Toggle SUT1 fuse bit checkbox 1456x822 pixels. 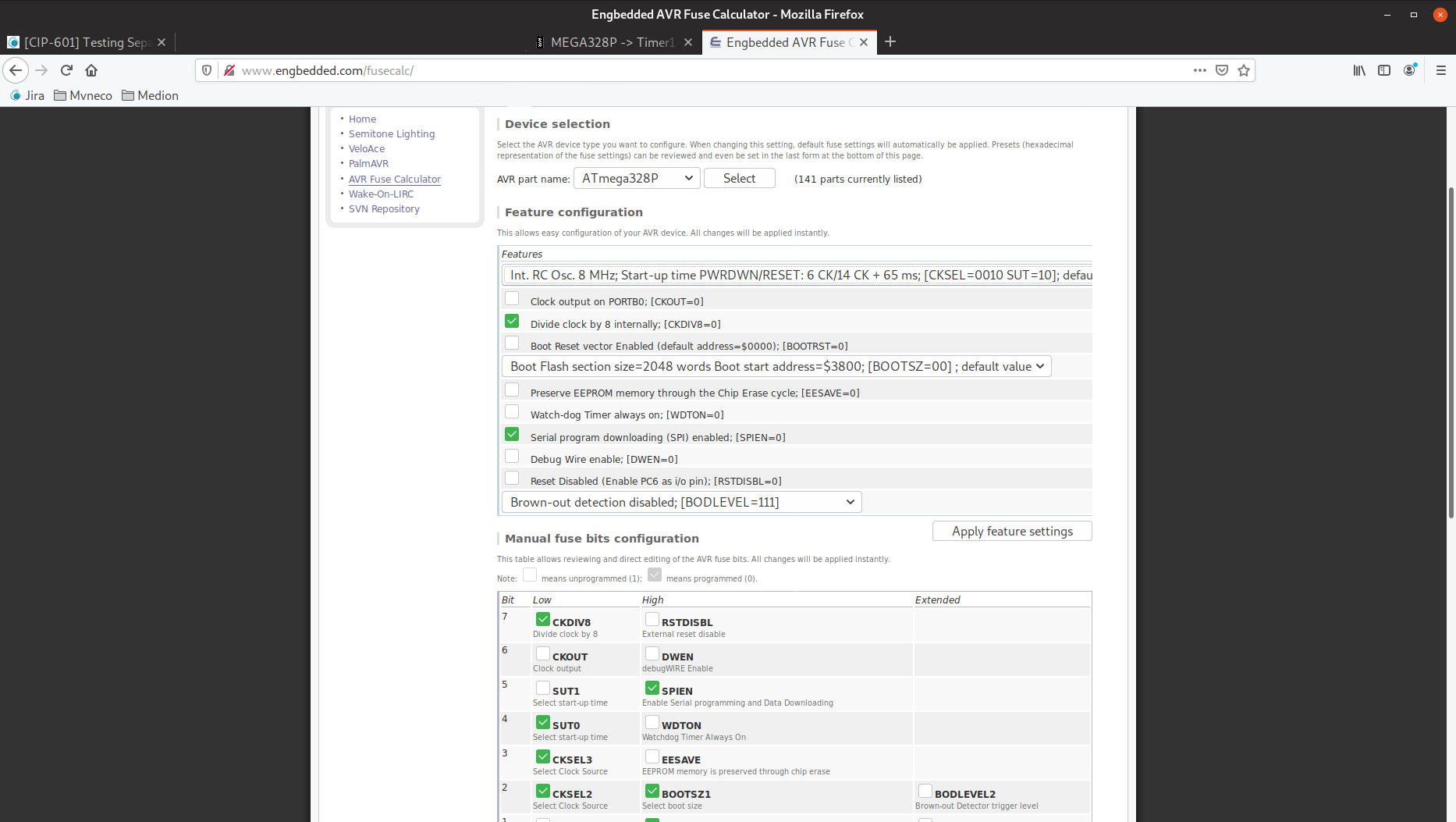coord(543,688)
